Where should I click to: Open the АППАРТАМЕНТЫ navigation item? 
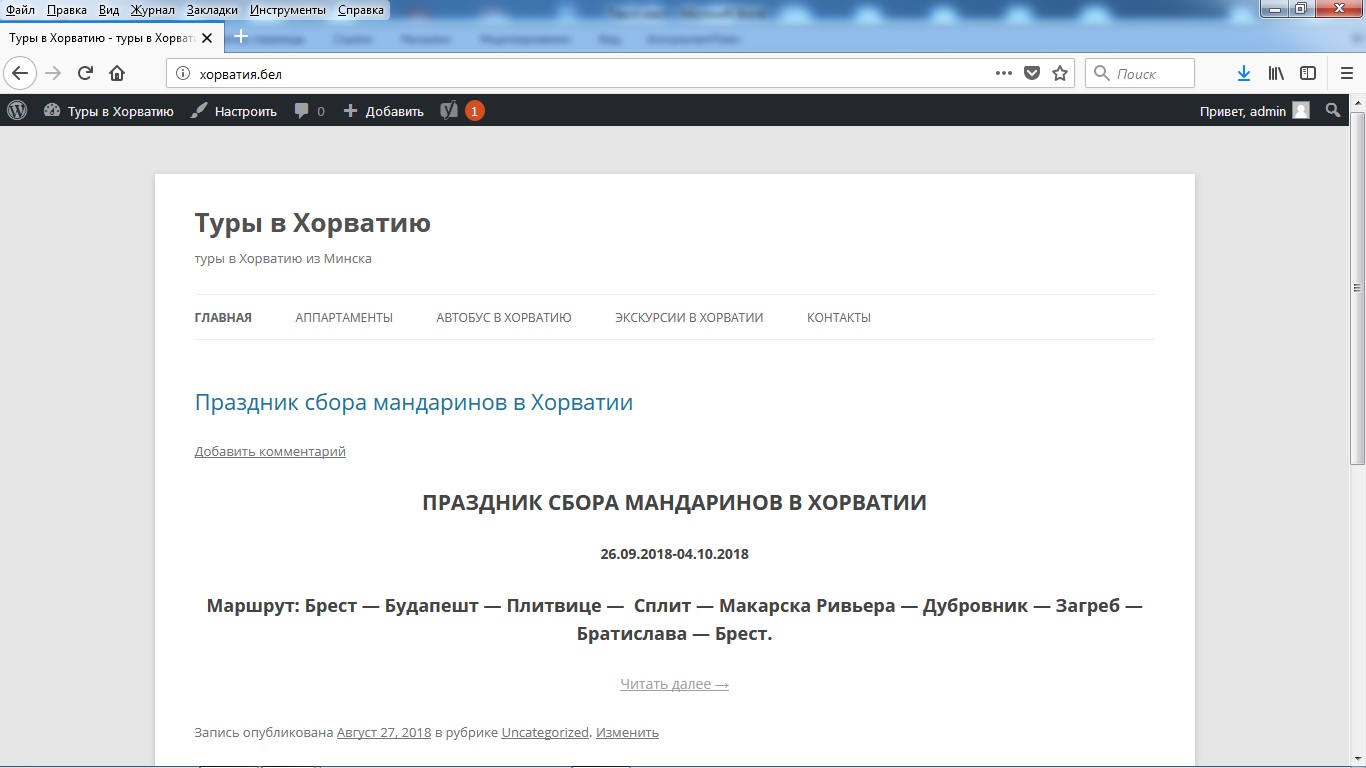pos(344,318)
